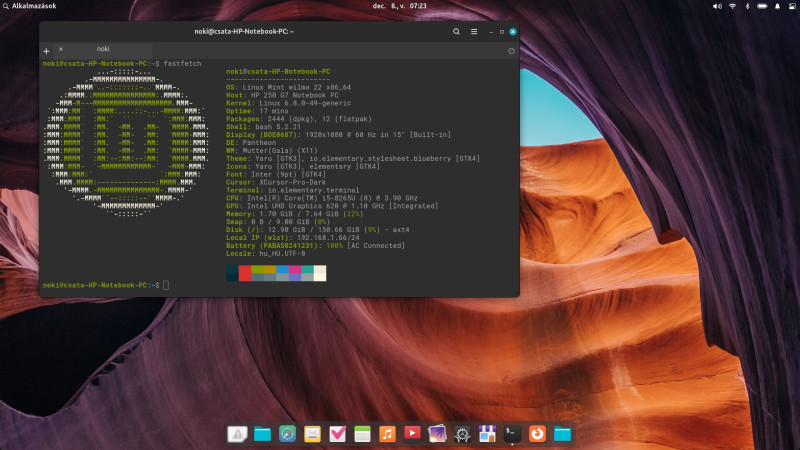Click the 'Locale: hu_HU.UTF-8' line

tap(266, 254)
